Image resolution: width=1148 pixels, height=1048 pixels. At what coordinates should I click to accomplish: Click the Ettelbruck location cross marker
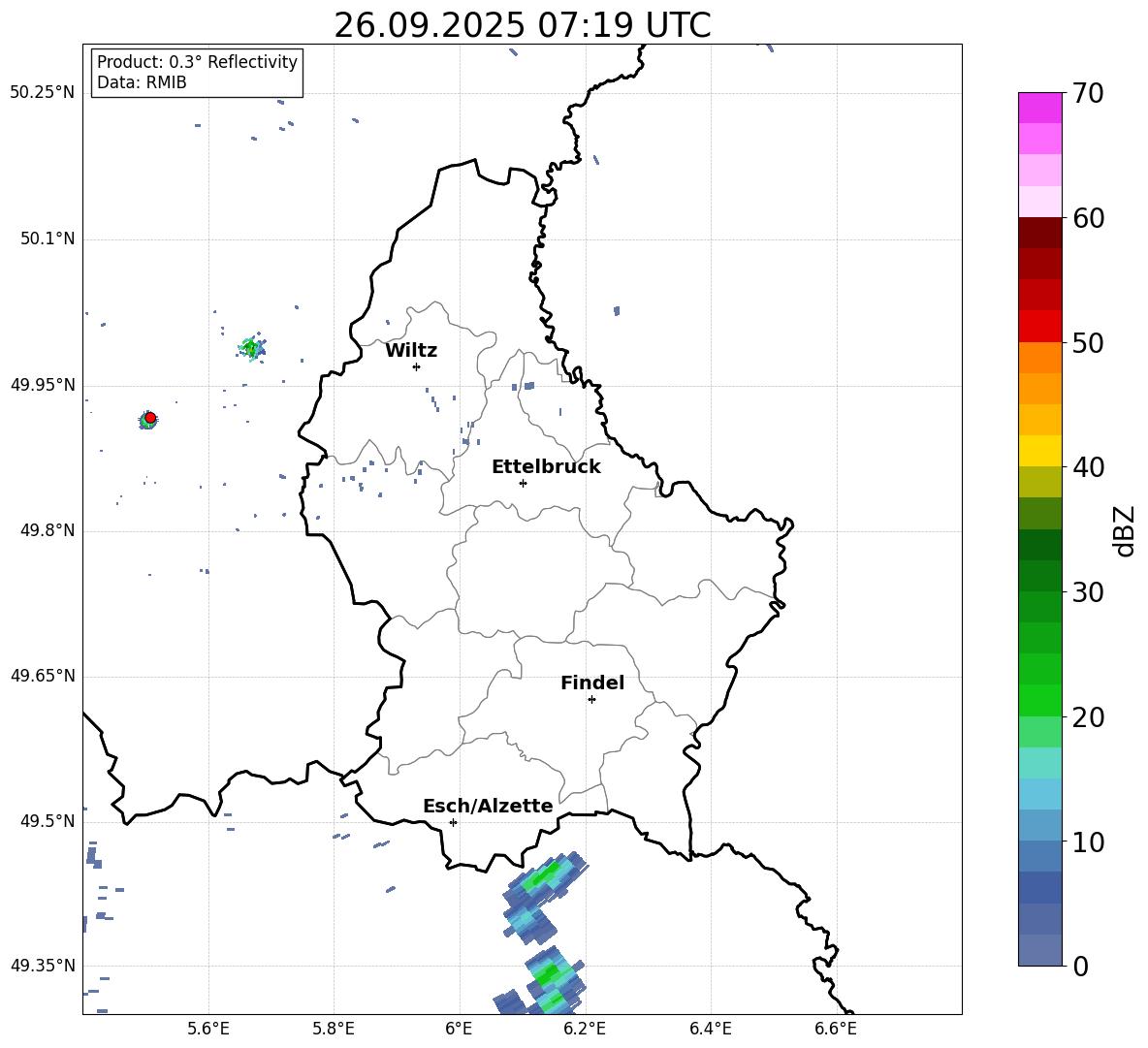523,483
